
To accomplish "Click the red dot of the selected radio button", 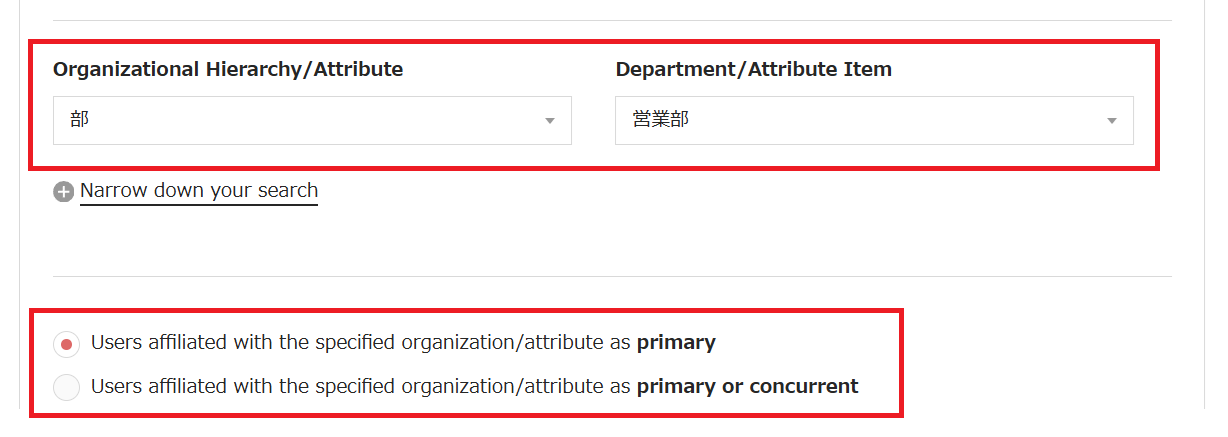I will tap(67, 344).
